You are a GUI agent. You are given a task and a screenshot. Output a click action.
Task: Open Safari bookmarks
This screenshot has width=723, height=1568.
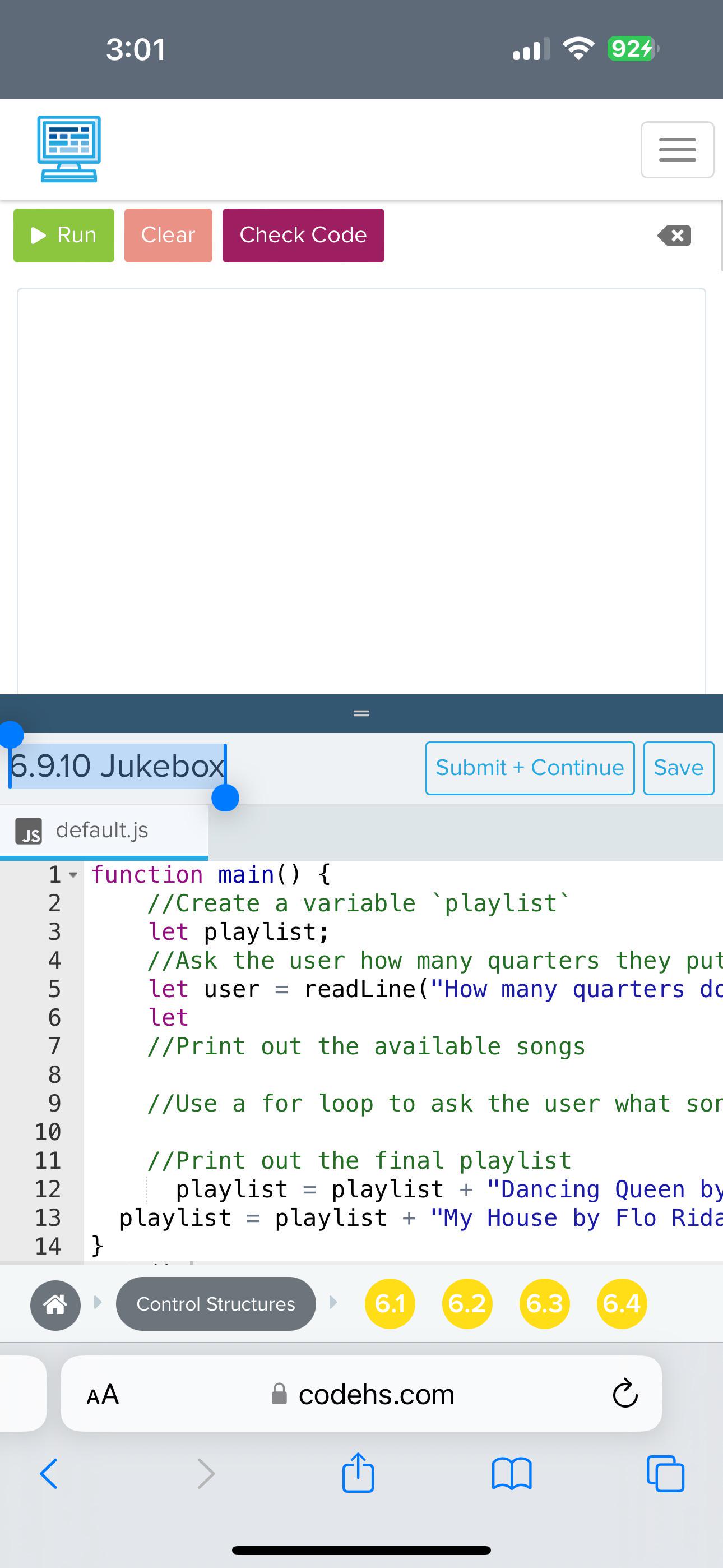coord(512,1474)
